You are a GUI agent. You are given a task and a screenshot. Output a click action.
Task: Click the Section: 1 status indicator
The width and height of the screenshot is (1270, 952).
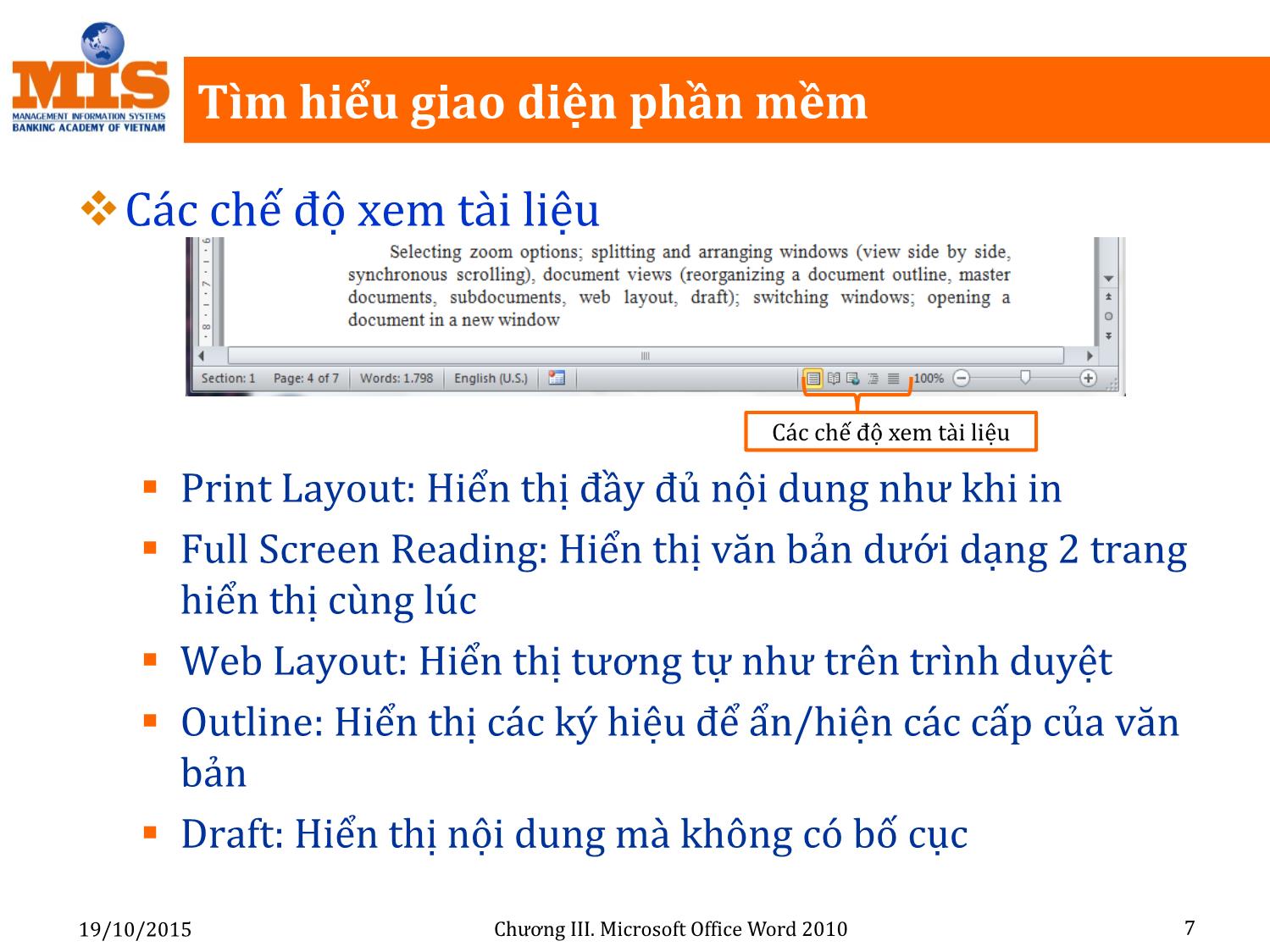click(x=228, y=378)
